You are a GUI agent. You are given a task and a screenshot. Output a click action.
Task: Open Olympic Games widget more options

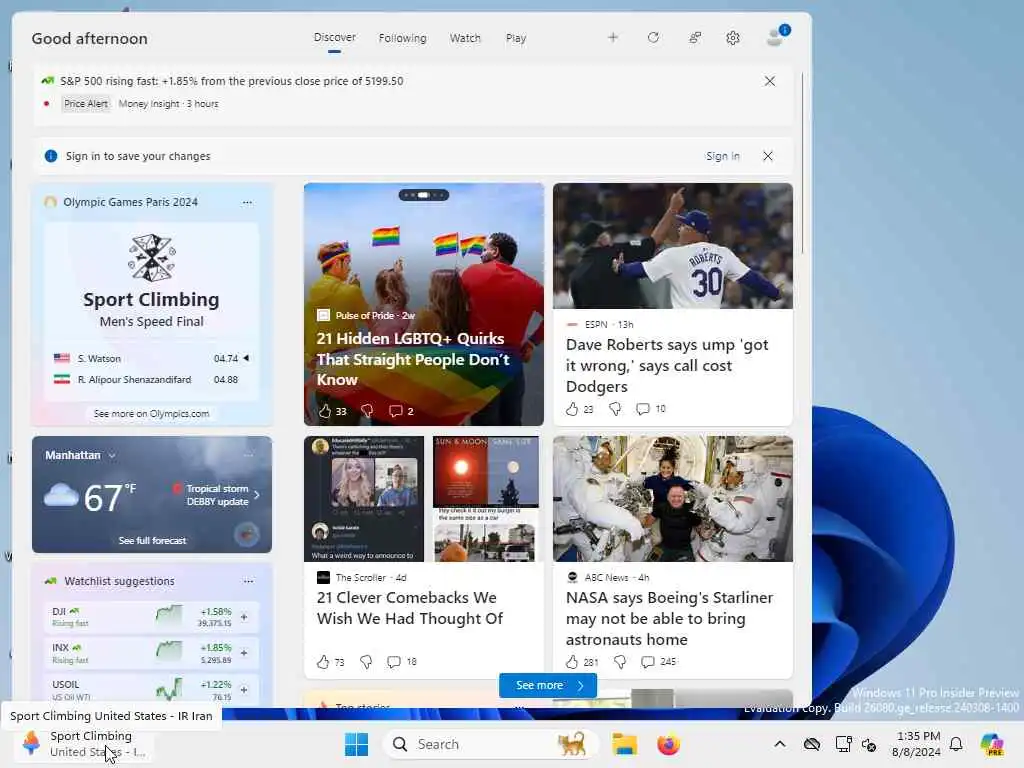pyautogui.click(x=247, y=202)
